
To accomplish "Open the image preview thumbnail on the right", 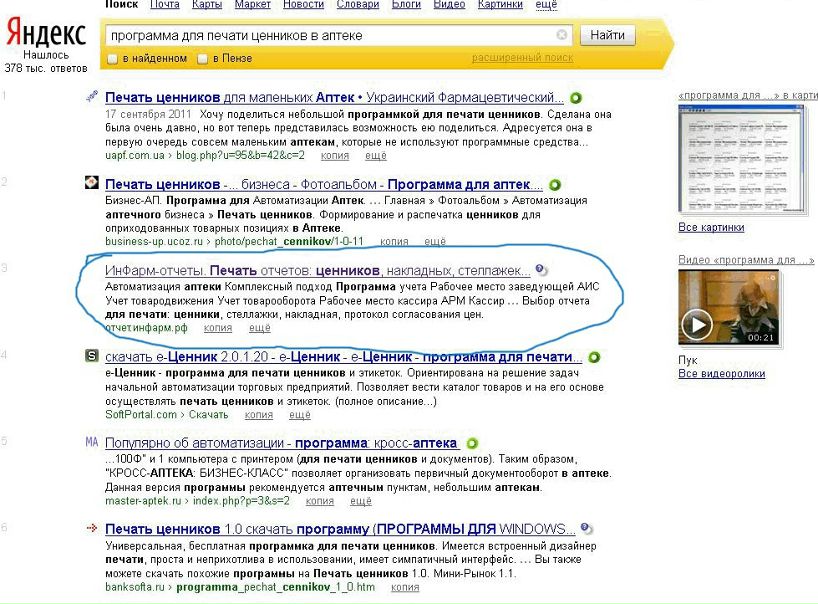I will 742,158.
